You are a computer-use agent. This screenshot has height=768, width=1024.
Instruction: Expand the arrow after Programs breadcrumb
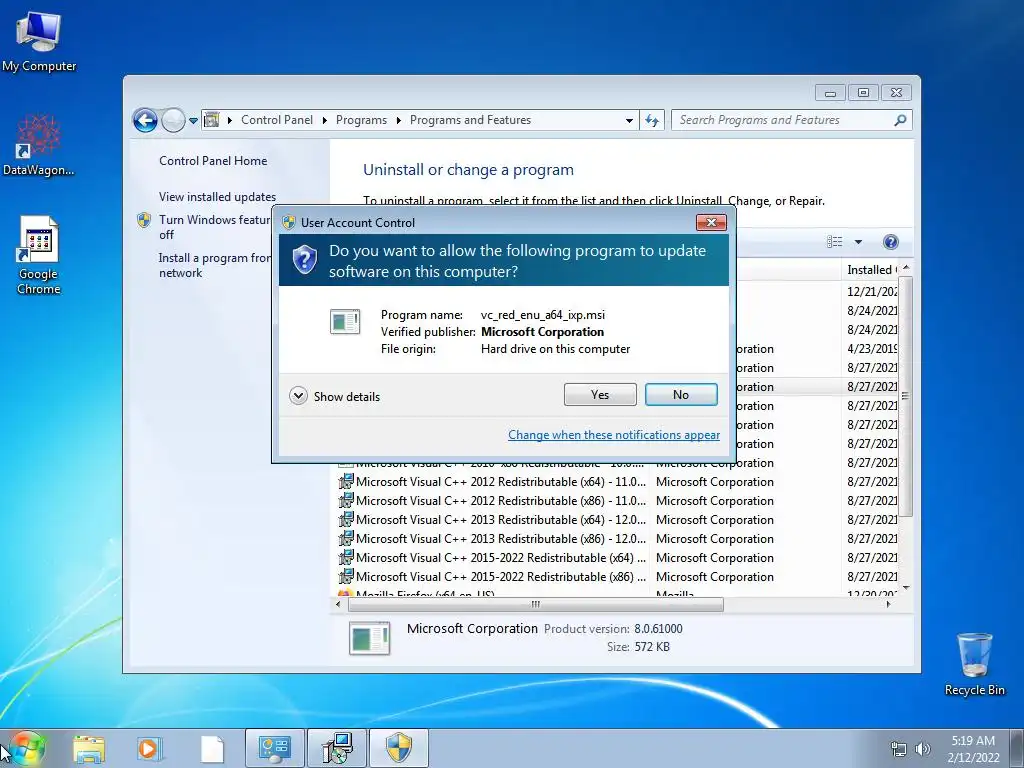click(x=398, y=121)
